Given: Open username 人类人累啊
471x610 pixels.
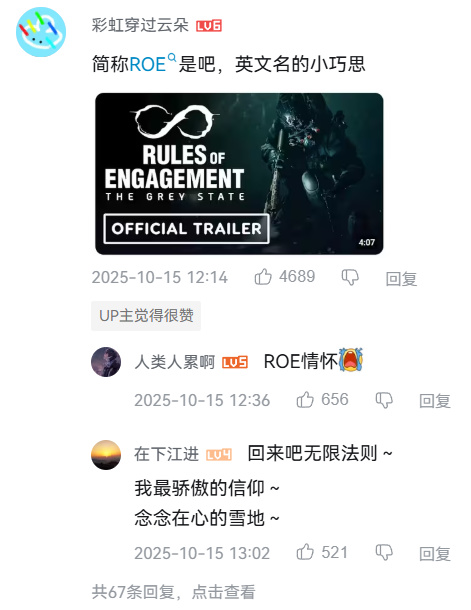Looking at the screenshot, I should tap(175, 362).
